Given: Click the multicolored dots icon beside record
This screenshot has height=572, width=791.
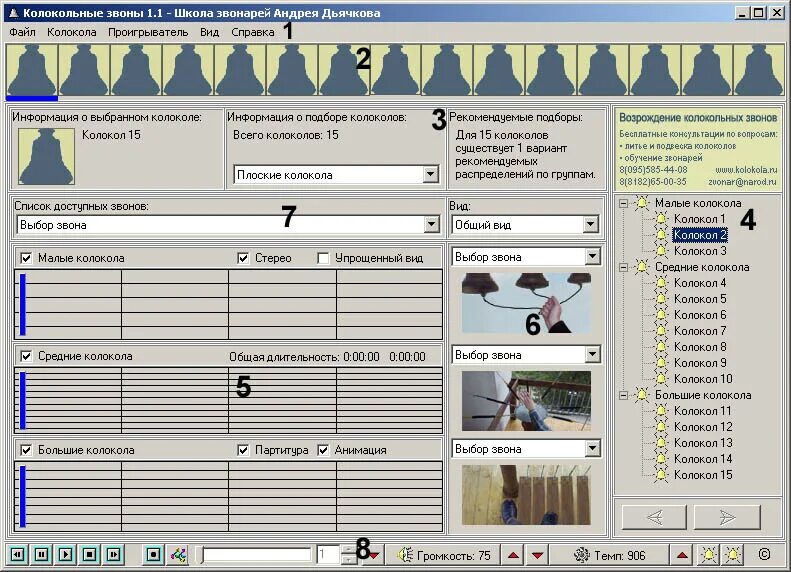Looking at the screenshot, I should pyautogui.click(x=178, y=555).
